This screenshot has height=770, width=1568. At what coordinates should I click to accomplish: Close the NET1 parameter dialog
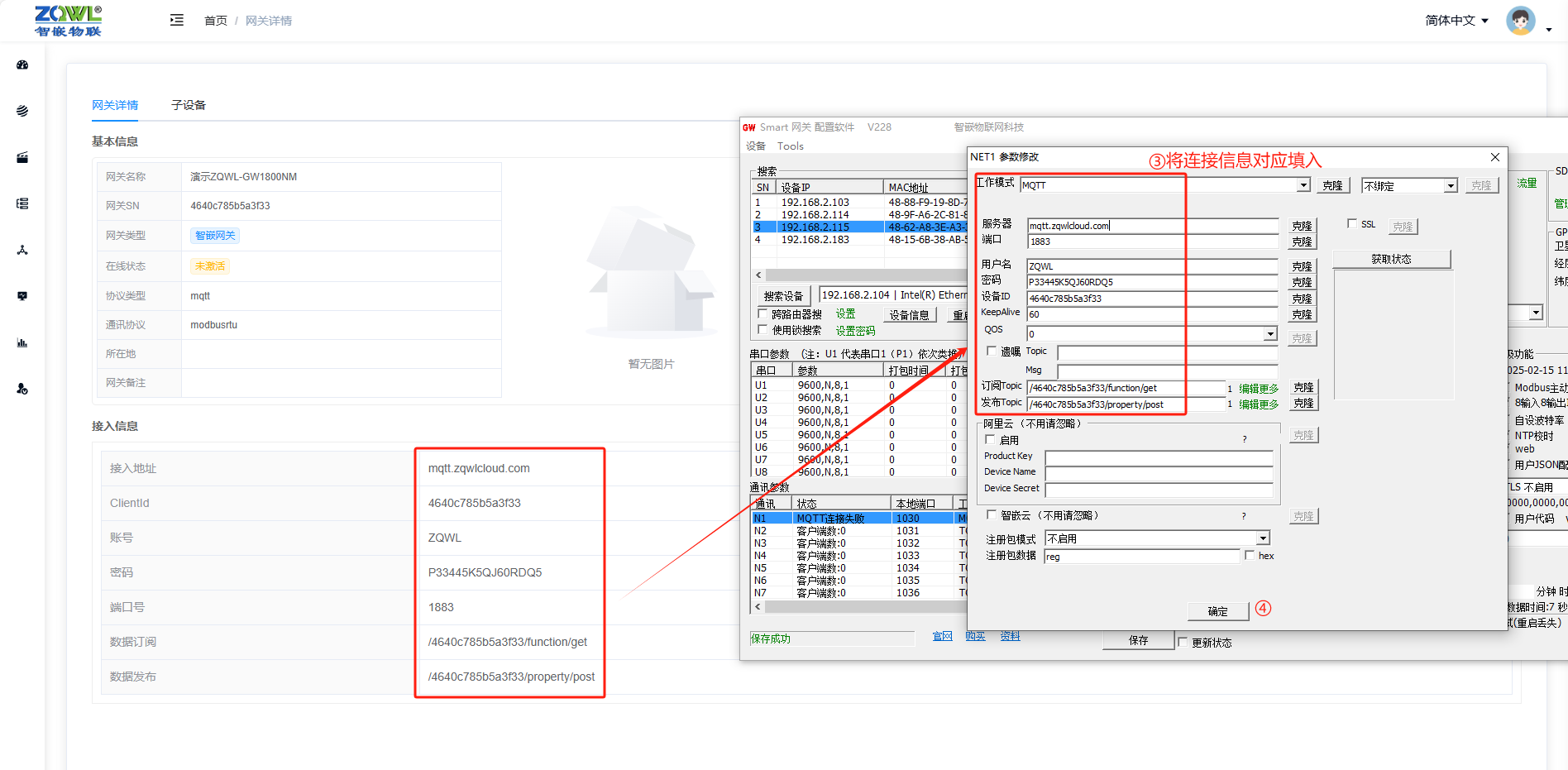click(1494, 157)
